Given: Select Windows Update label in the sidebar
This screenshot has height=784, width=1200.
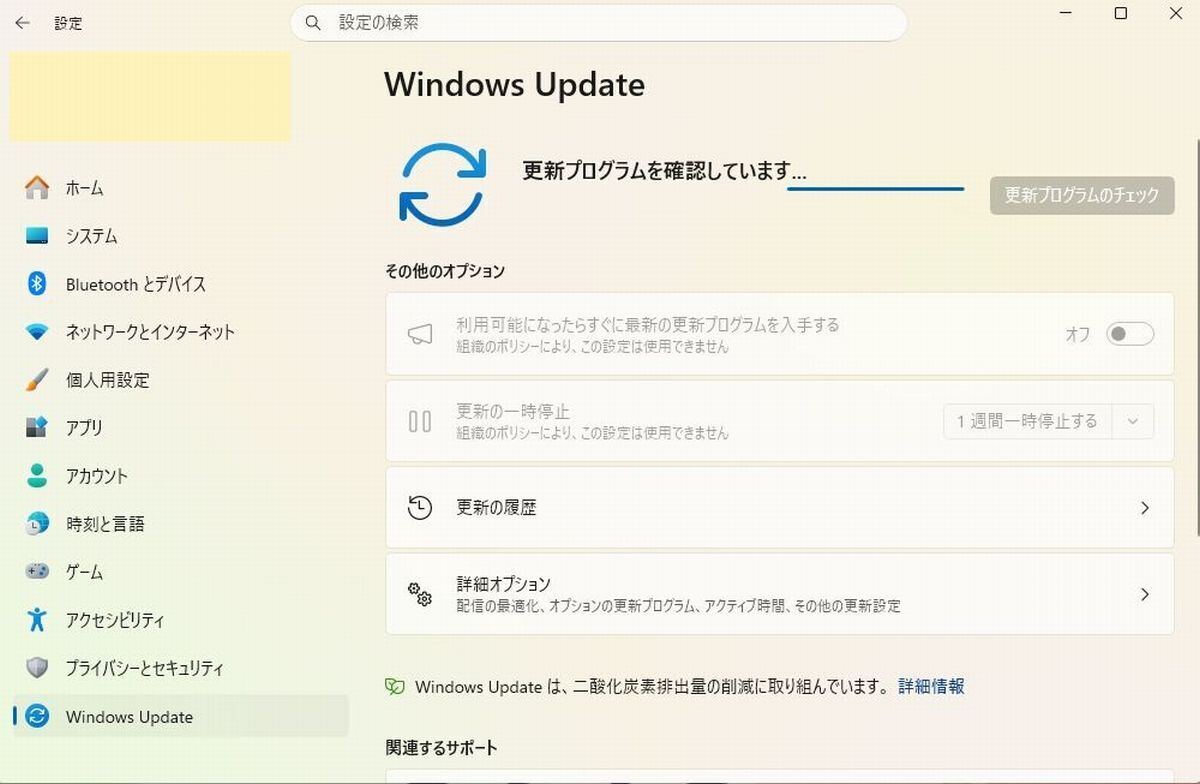Looking at the screenshot, I should click(x=129, y=717).
